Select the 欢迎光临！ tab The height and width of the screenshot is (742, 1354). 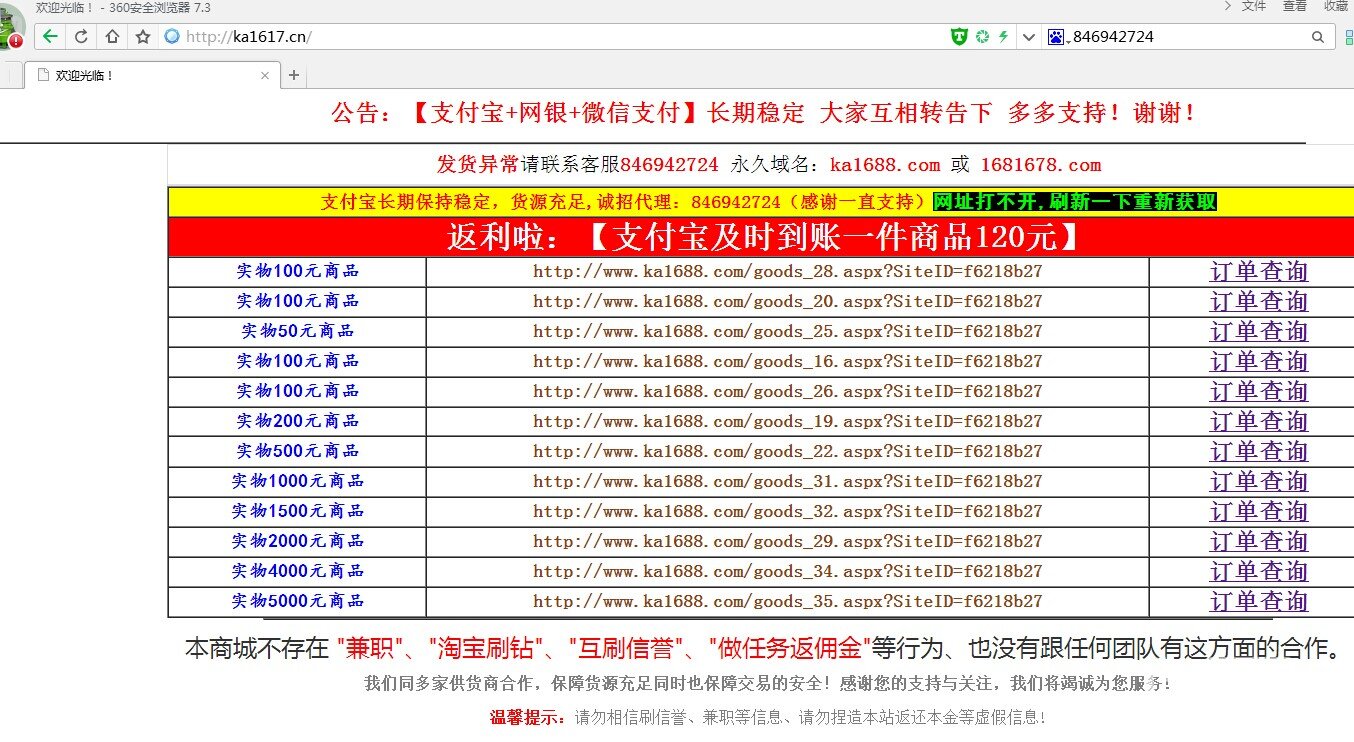[x=150, y=75]
